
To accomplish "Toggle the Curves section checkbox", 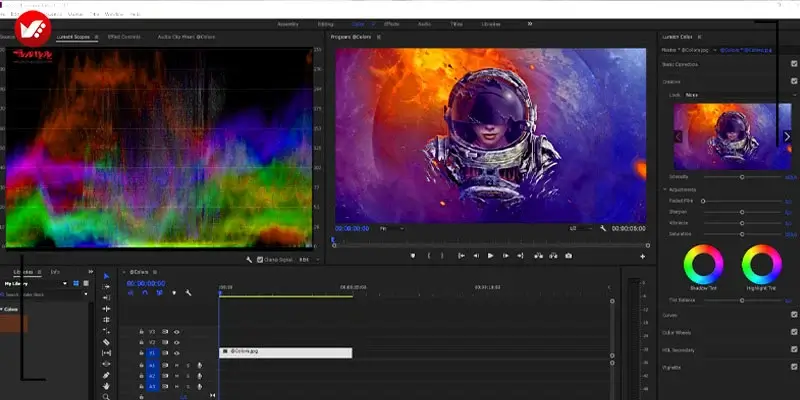I will point(794,315).
